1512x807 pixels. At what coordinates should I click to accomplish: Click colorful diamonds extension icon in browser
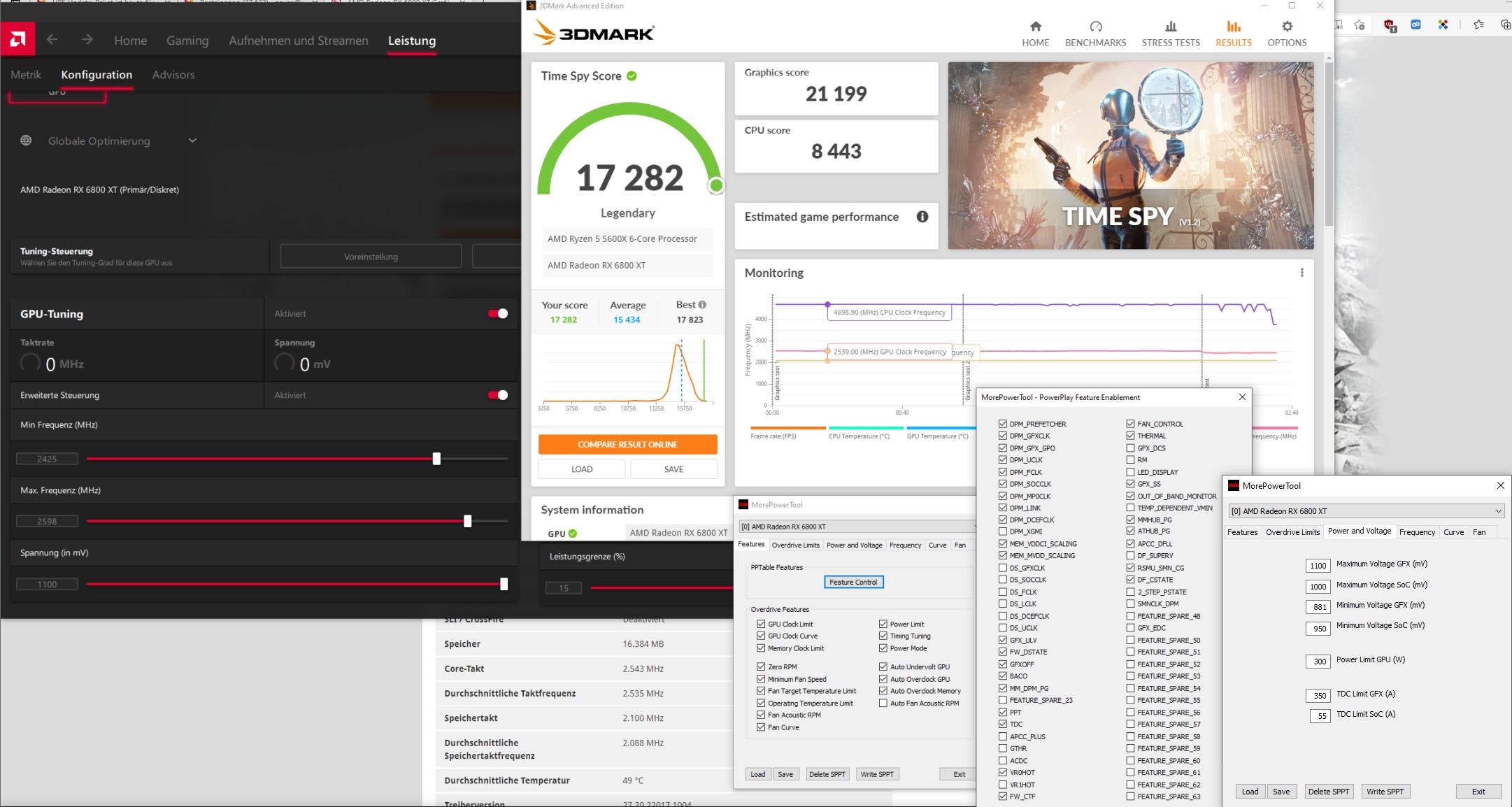pyautogui.click(x=1443, y=25)
